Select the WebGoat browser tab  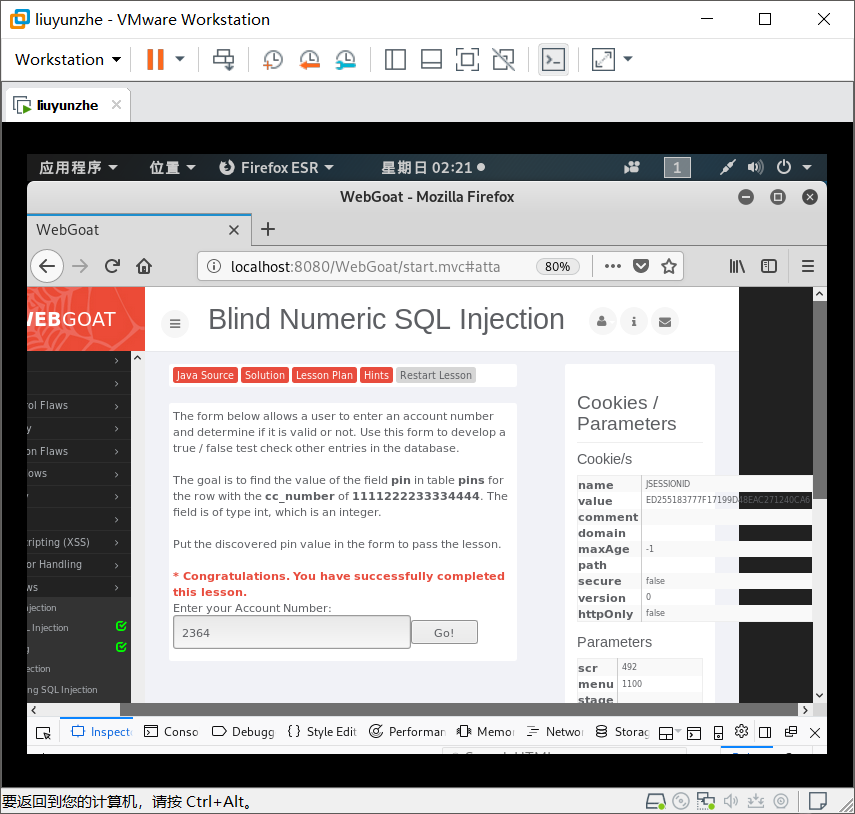click(139, 230)
